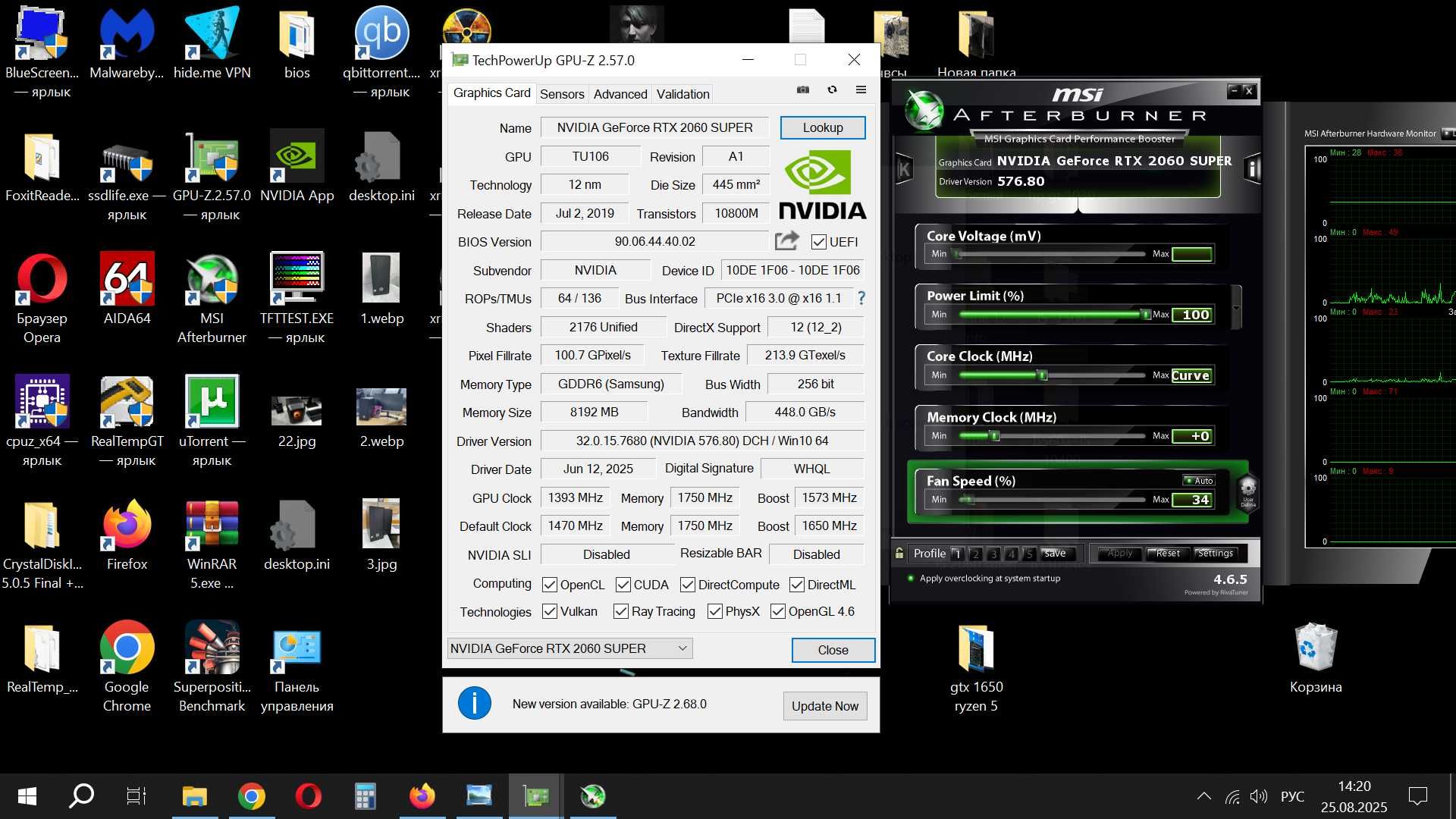The width and height of the screenshot is (1456, 819).
Task: Click the Afterburner Apply button
Action: pos(1119,554)
